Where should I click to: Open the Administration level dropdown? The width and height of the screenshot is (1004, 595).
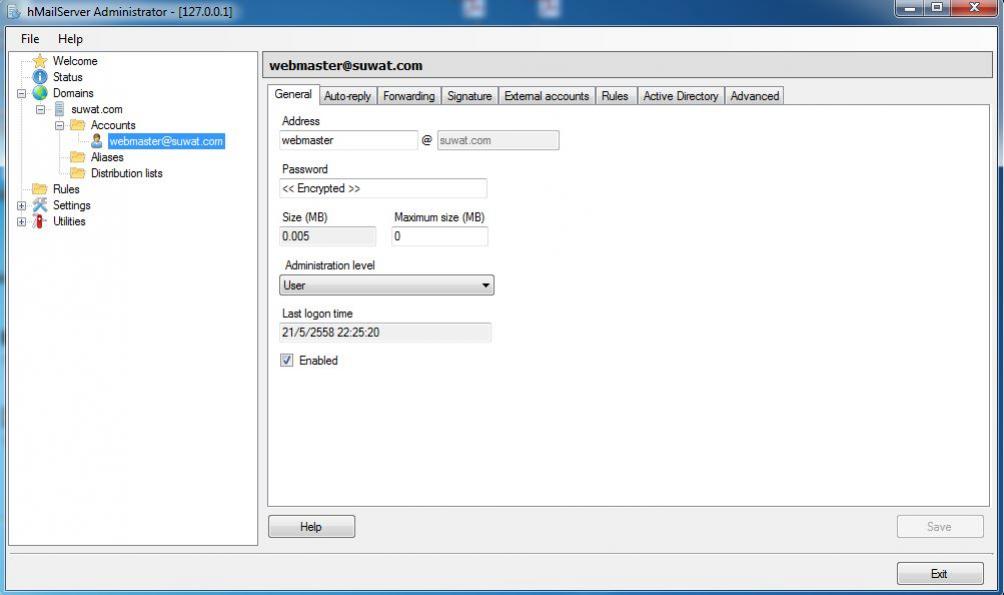(x=387, y=285)
